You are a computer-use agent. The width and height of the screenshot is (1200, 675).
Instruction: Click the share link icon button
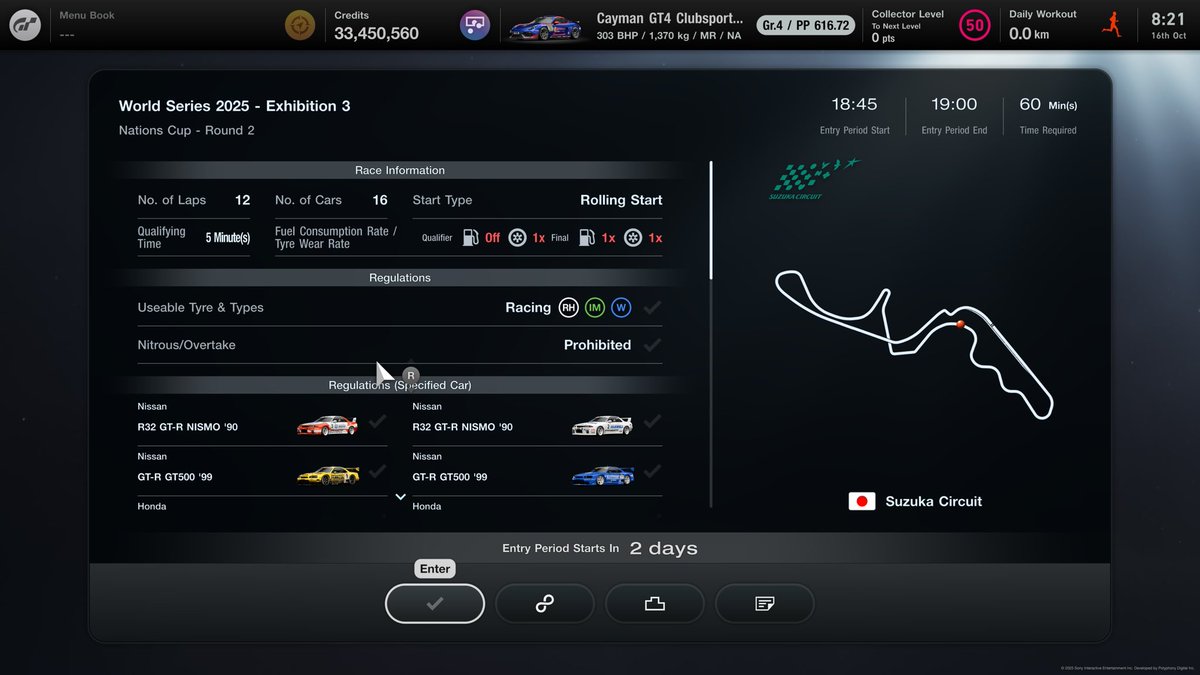pos(545,603)
